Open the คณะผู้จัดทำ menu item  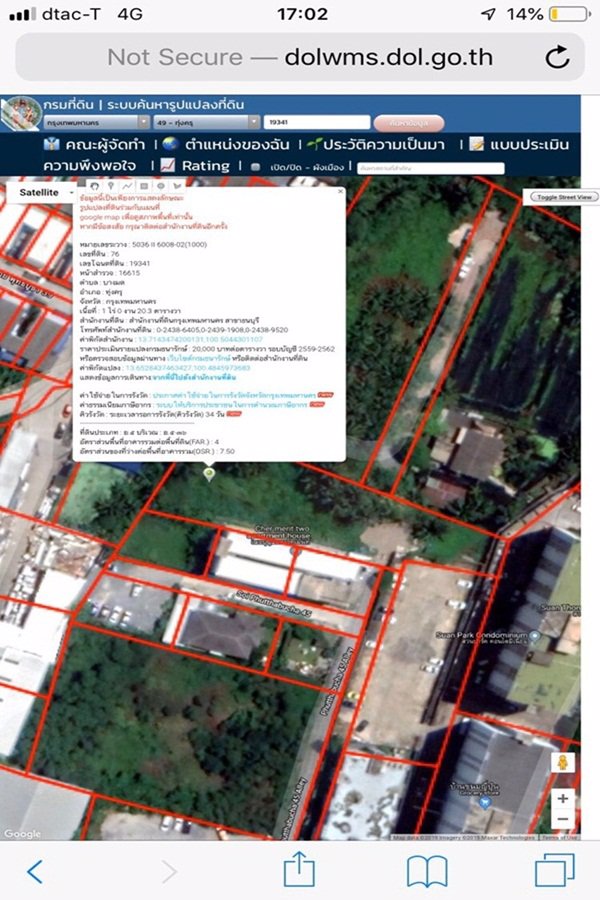pyautogui.click(x=95, y=144)
